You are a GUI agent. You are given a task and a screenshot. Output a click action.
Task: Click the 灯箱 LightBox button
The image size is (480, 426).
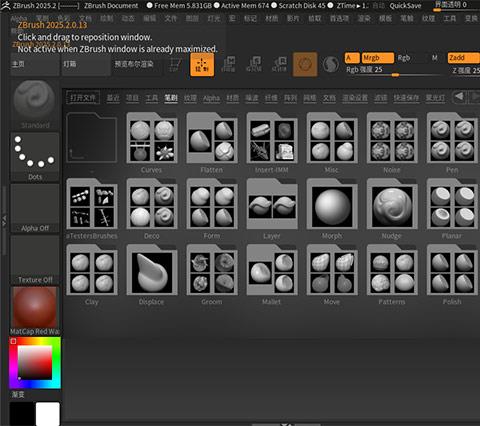86,65
